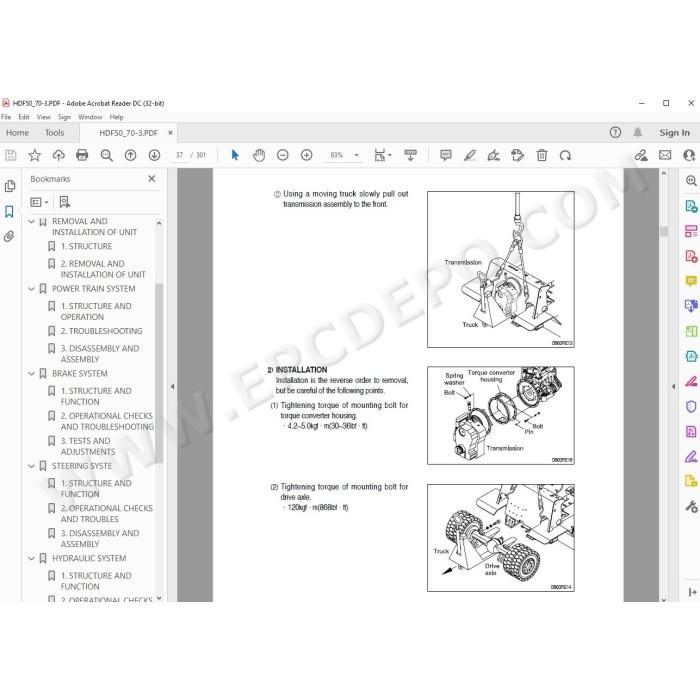Open the Window menu
Screen dimensions: 700x700
click(x=90, y=117)
